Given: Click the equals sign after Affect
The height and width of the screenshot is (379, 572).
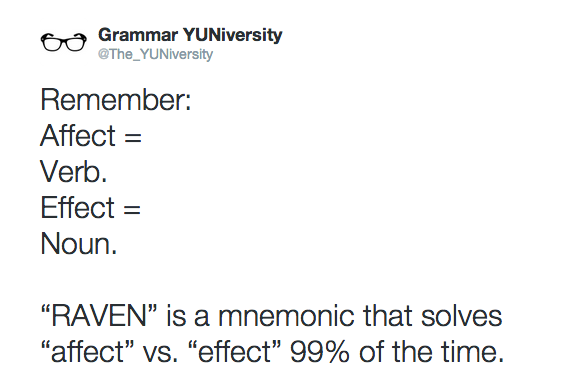Looking at the screenshot, I should click(133, 138).
